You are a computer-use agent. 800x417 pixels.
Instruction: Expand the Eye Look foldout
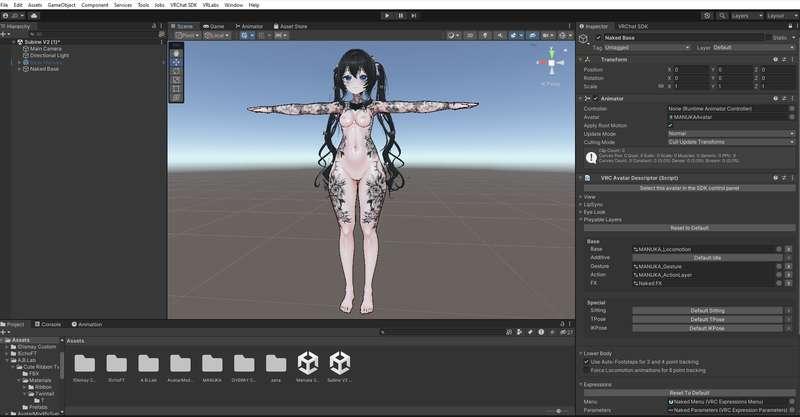tap(581, 212)
